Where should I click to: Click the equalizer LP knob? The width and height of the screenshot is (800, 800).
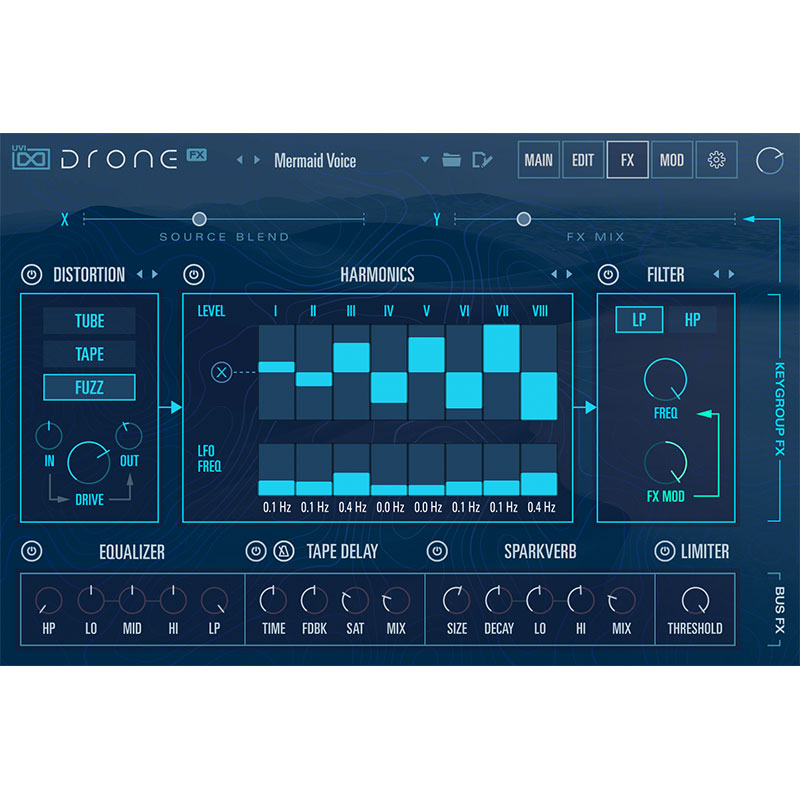pos(214,601)
